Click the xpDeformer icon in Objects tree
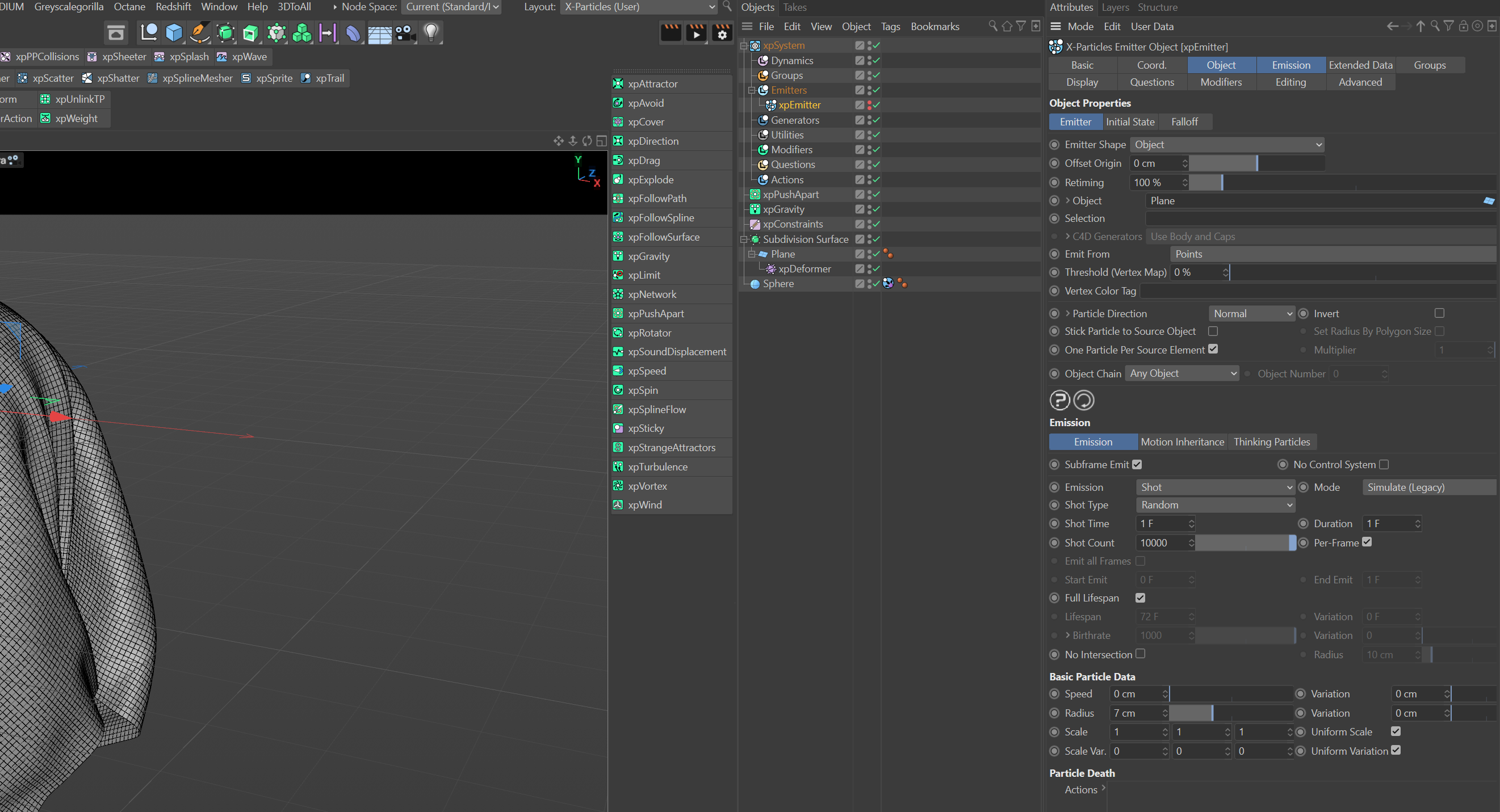The width and height of the screenshot is (1500, 812). tap(770, 269)
